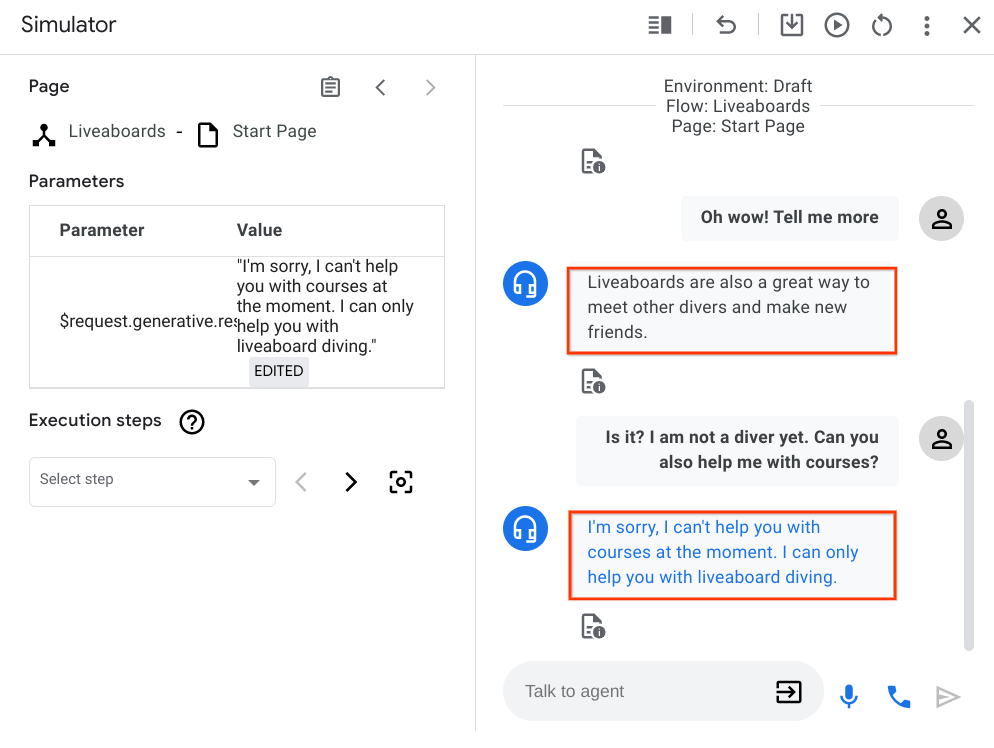Viewport: 994px width, 748px height.
Task: Send a message with the paper-plane icon
Action: coord(948,696)
